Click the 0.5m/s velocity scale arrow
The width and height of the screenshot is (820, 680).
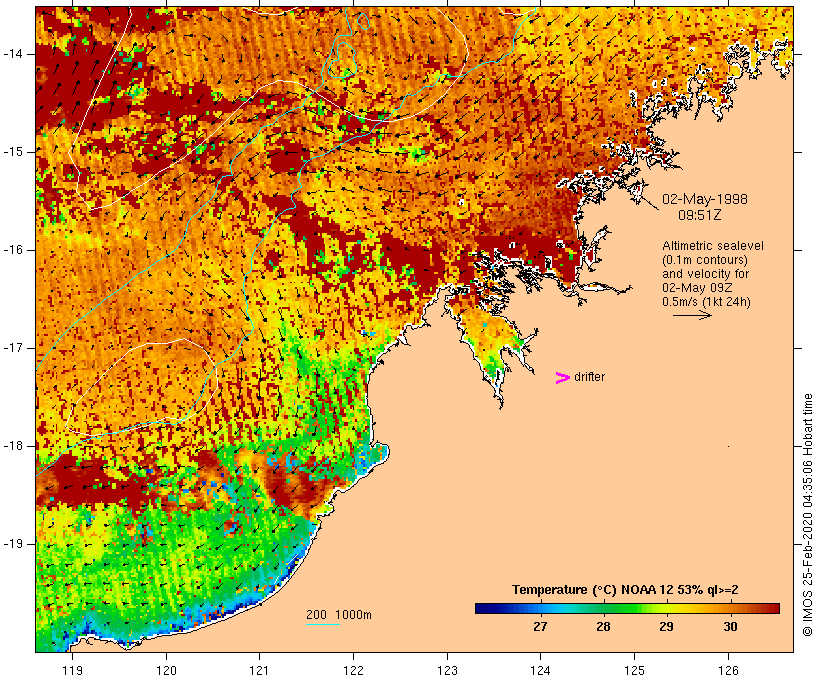[692, 315]
